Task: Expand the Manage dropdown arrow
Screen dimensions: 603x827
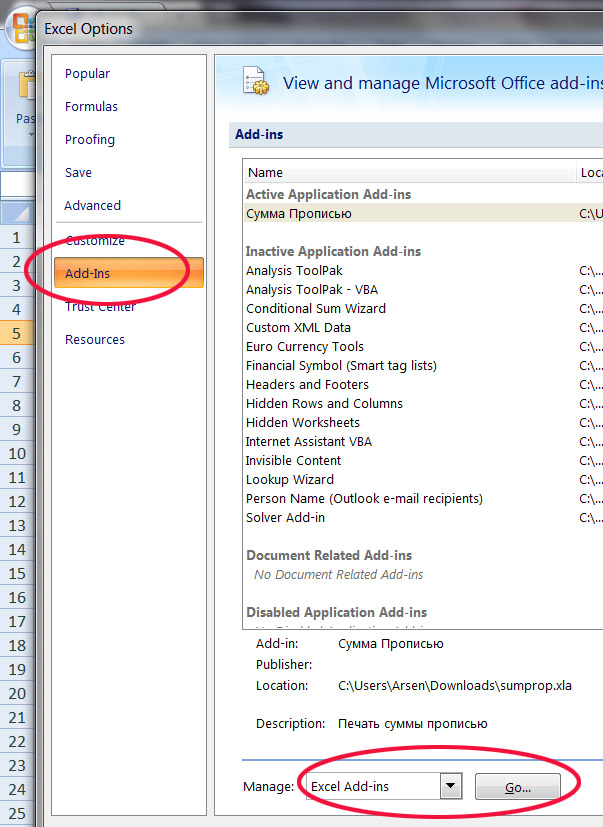Action: tap(451, 787)
